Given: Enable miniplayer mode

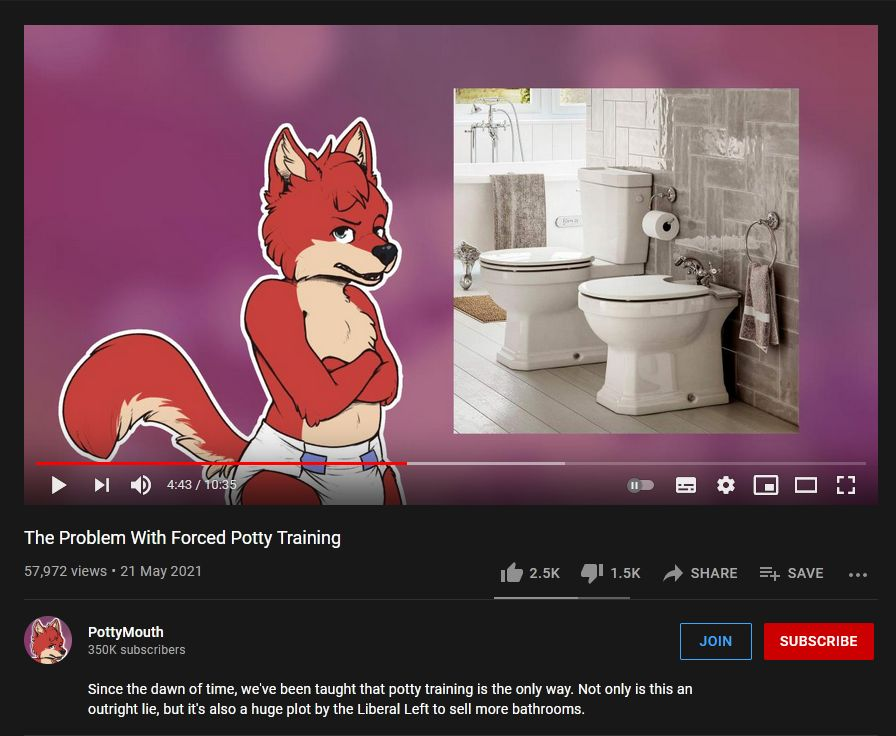Looking at the screenshot, I should click(x=766, y=485).
